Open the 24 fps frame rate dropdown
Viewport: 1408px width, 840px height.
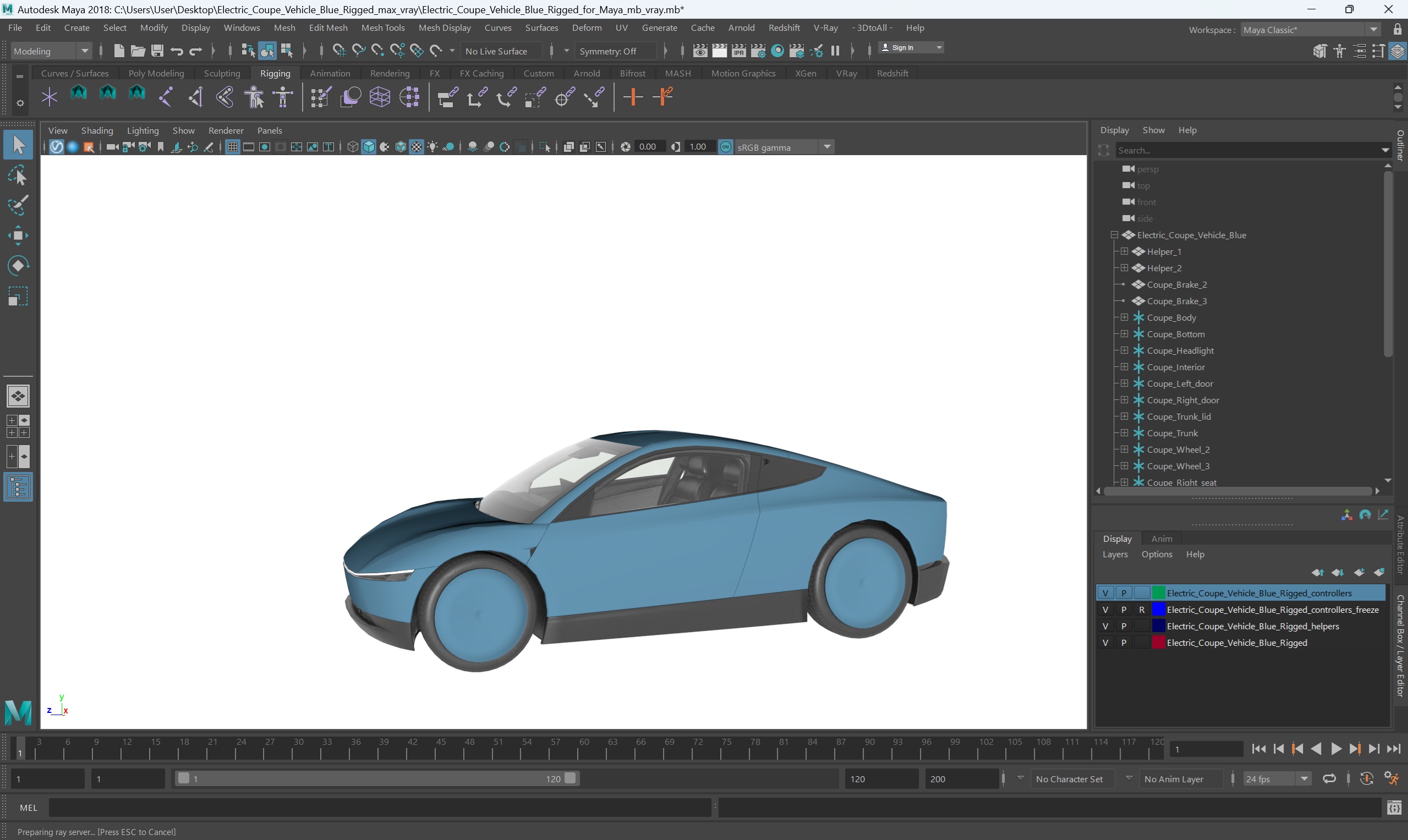click(1276, 779)
